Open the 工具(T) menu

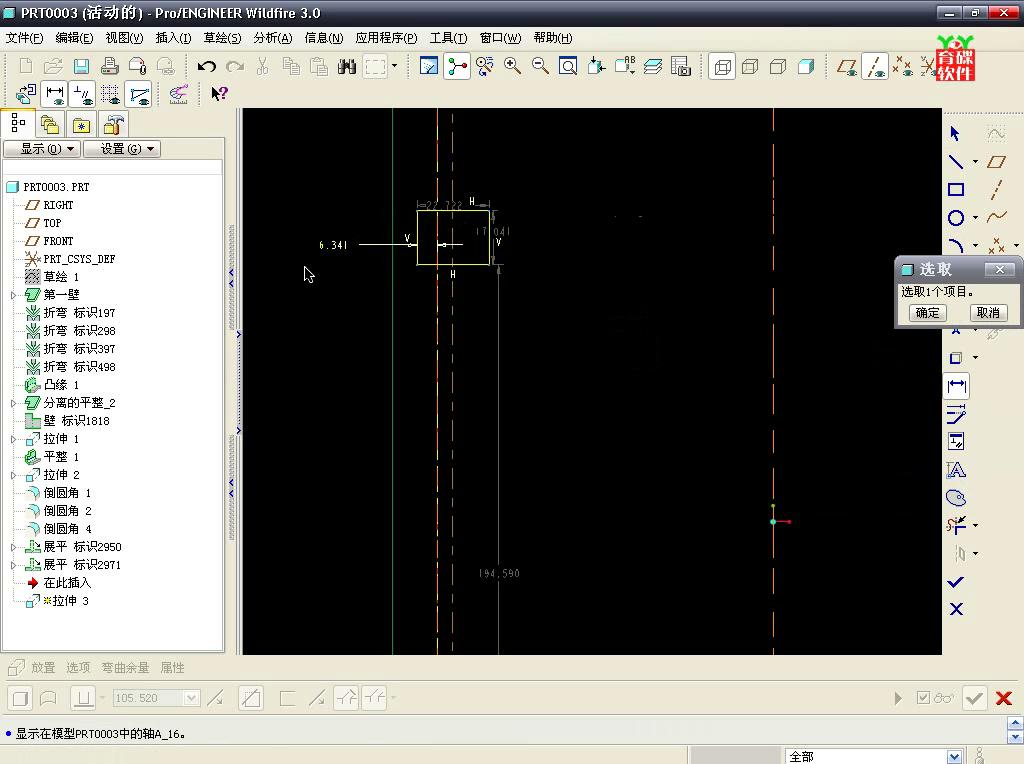point(448,38)
